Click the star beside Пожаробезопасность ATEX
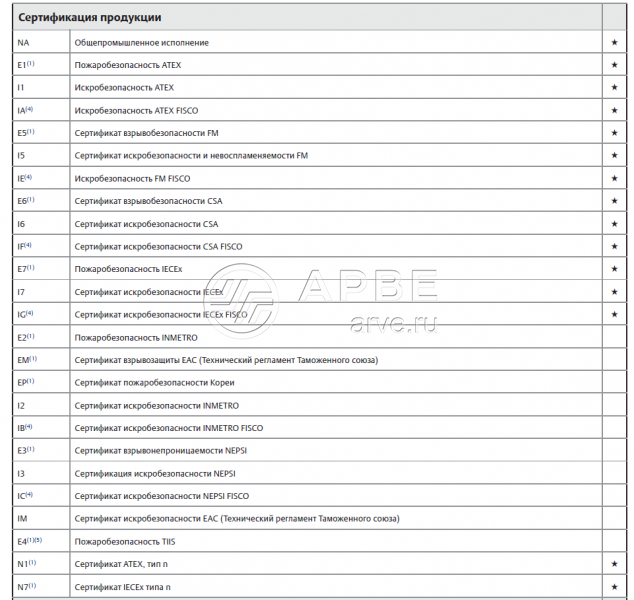Screen dimensions: 634x600 point(614,65)
